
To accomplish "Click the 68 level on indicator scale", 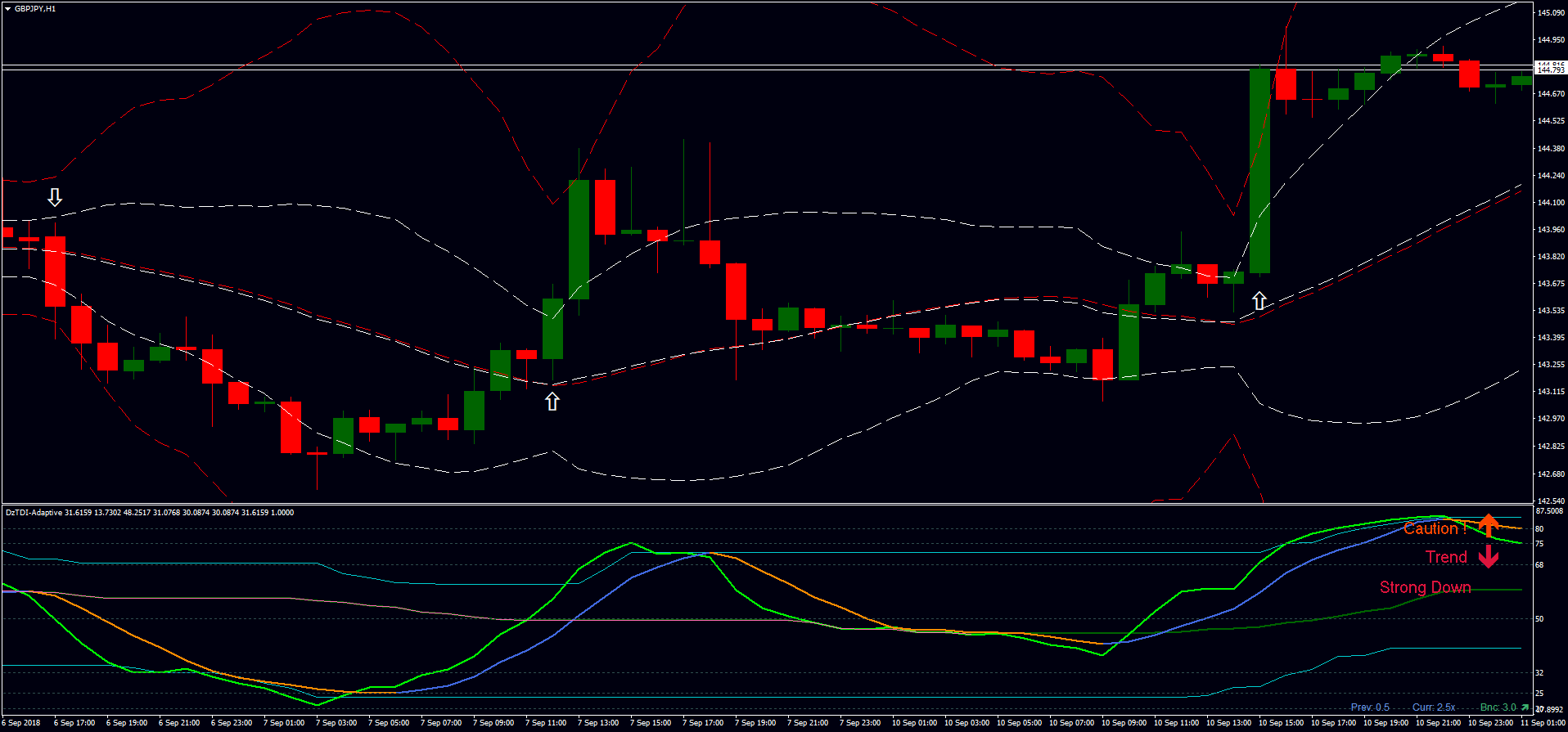I will tap(1539, 565).
